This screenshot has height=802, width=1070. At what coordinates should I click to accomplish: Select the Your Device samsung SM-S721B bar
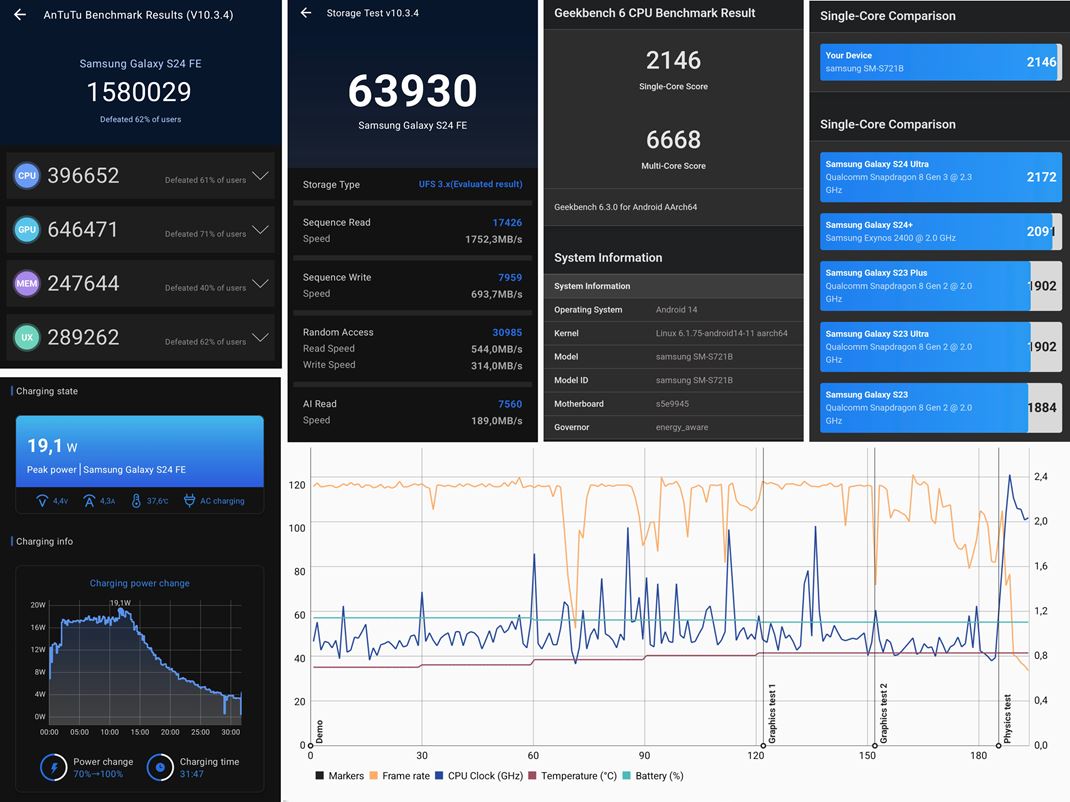pos(940,61)
